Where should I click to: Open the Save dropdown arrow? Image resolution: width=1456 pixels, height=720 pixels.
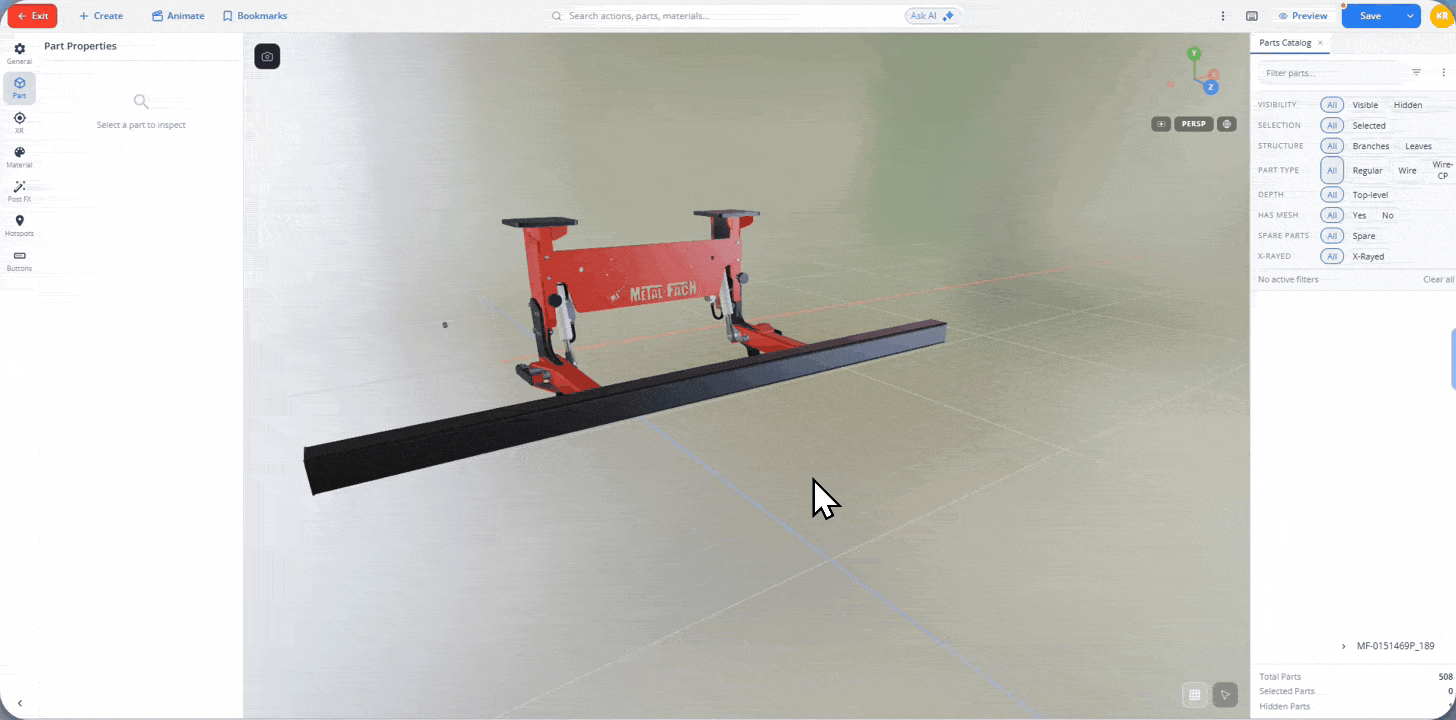point(1410,16)
